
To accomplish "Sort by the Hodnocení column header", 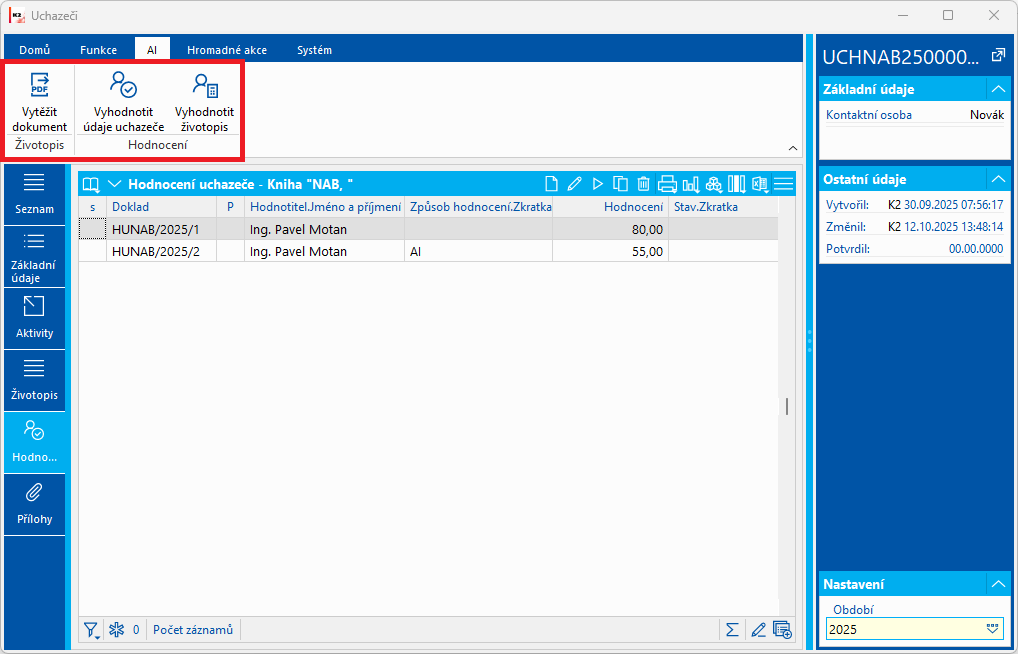I will pos(610,207).
